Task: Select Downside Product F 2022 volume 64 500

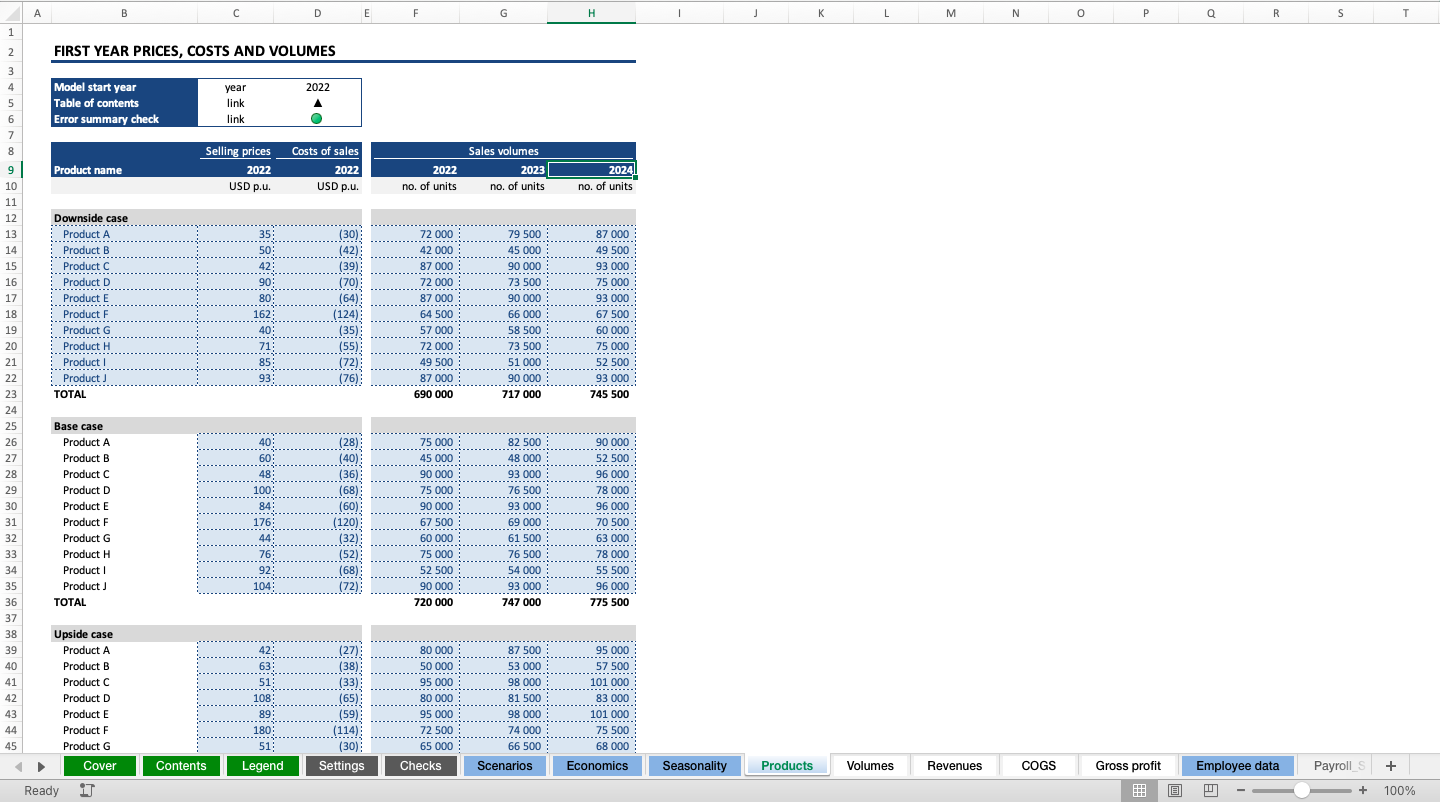Action: pyautogui.click(x=415, y=314)
